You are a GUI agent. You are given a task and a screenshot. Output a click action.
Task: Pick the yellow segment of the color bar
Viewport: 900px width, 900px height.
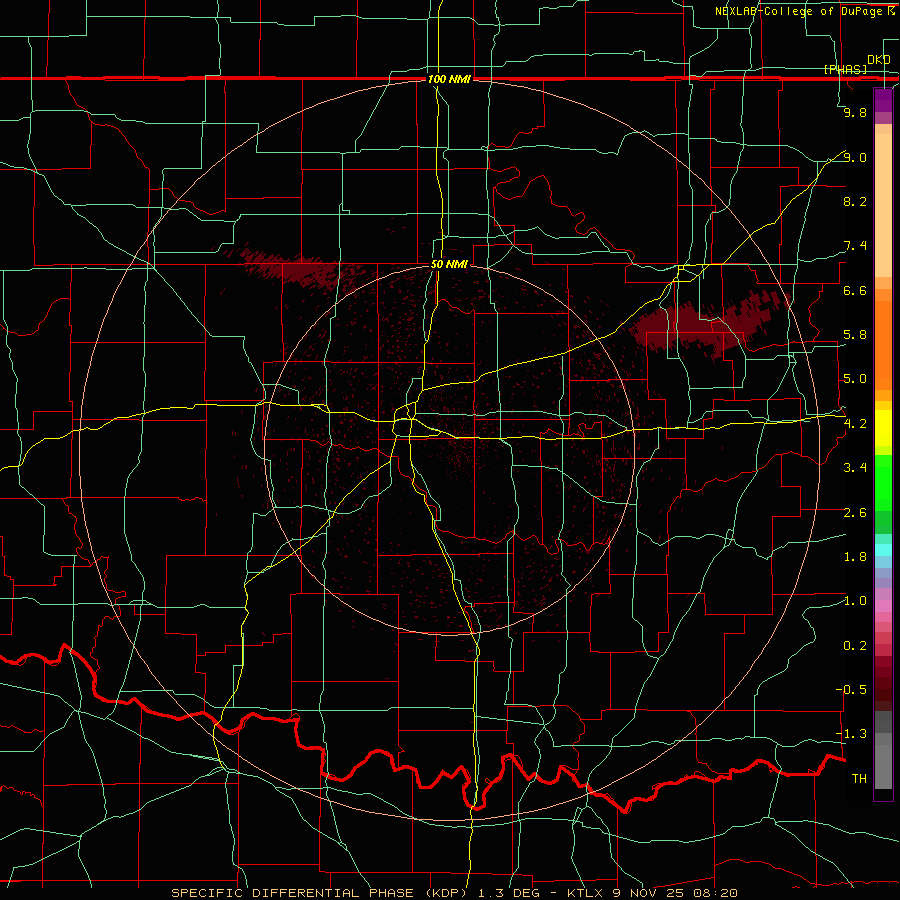883,428
